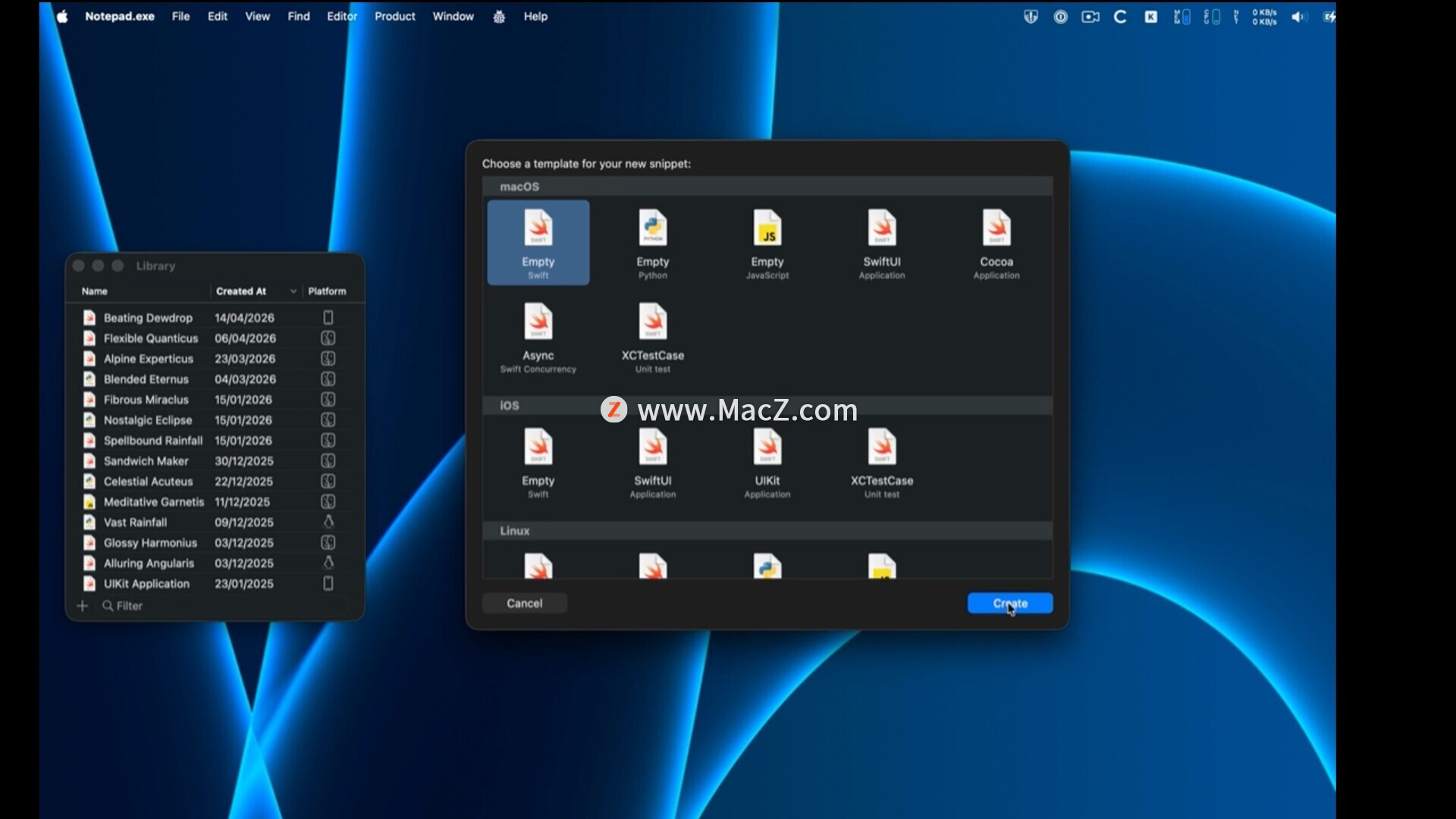
Task: Open the Help menu
Action: coord(535,17)
